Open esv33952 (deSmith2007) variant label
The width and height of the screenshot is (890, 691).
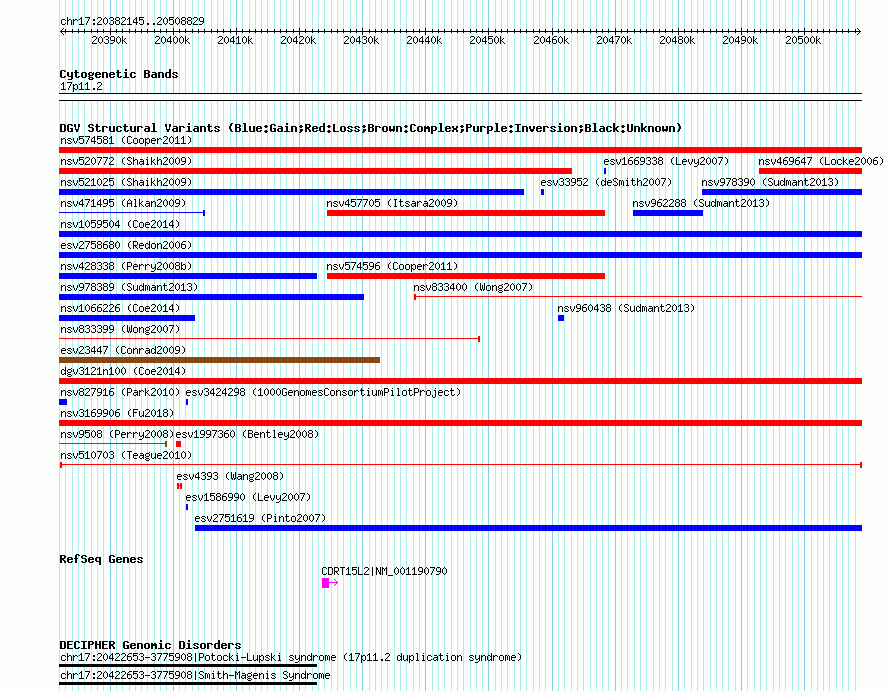606,182
